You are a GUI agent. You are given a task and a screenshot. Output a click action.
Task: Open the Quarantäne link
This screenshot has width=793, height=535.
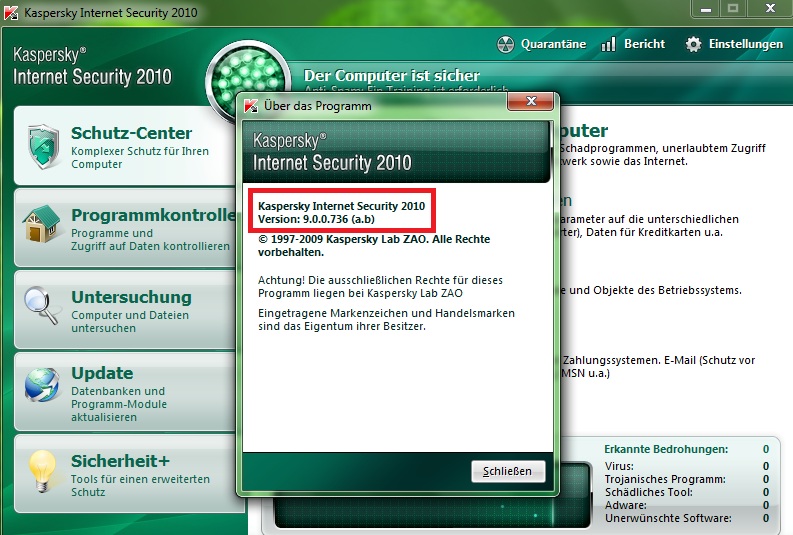click(553, 44)
